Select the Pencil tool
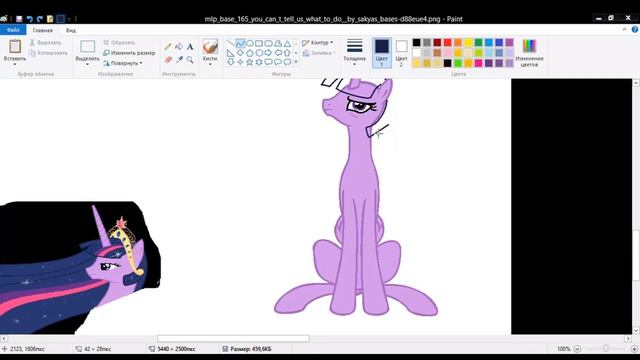640x360 pixels. click(x=168, y=47)
